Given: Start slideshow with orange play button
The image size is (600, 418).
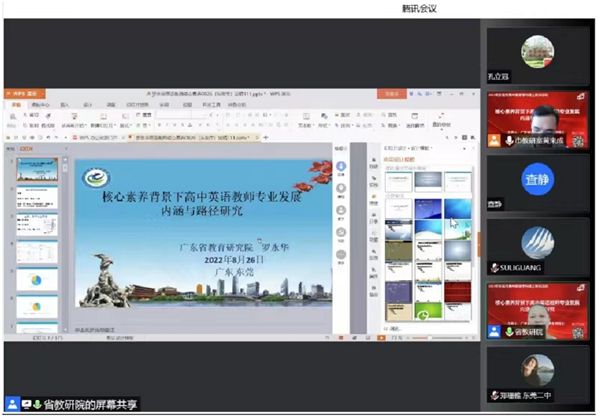Looking at the screenshot, I should 381,338.
